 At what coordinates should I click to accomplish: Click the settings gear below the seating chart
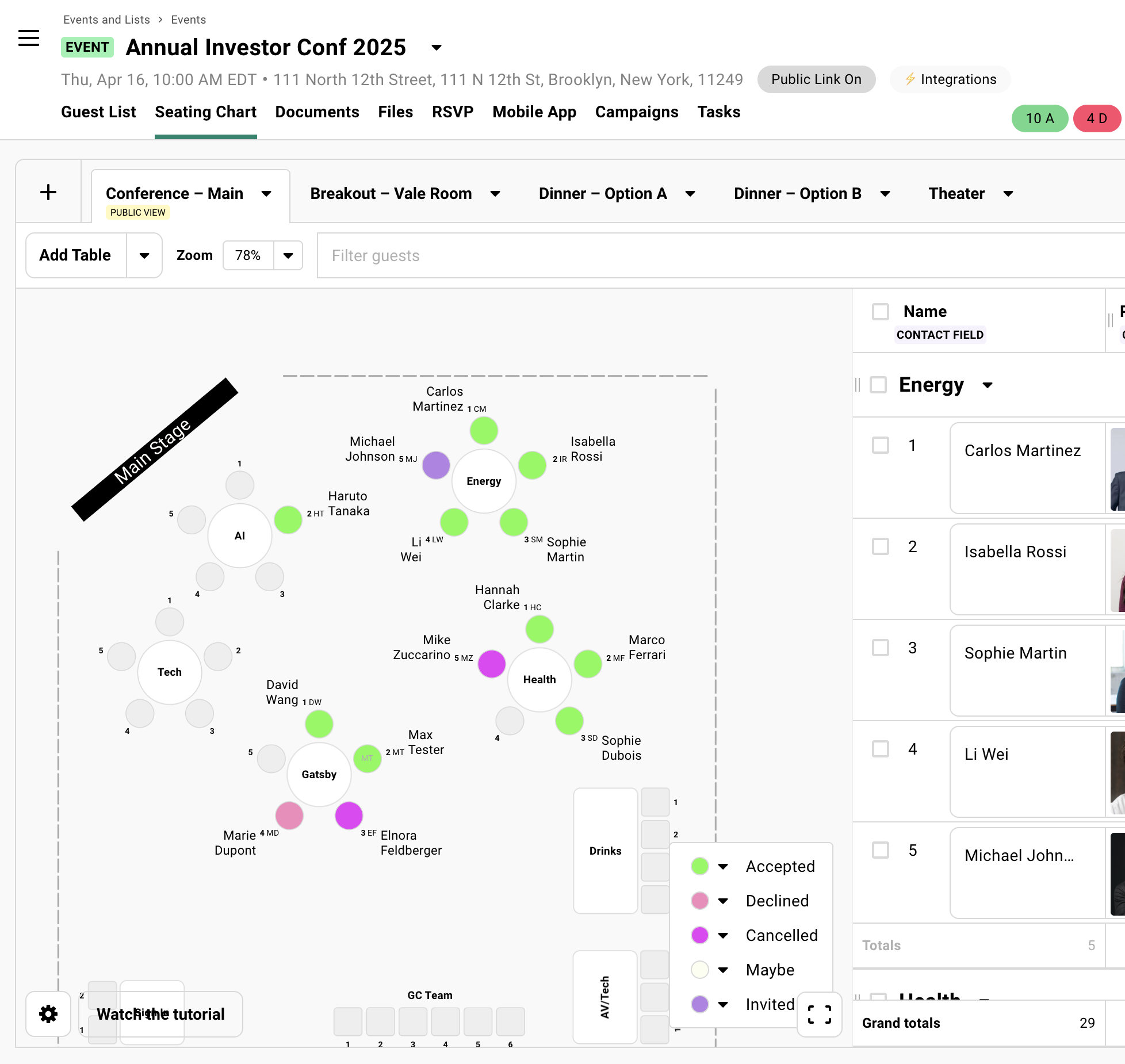click(48, 1015)
